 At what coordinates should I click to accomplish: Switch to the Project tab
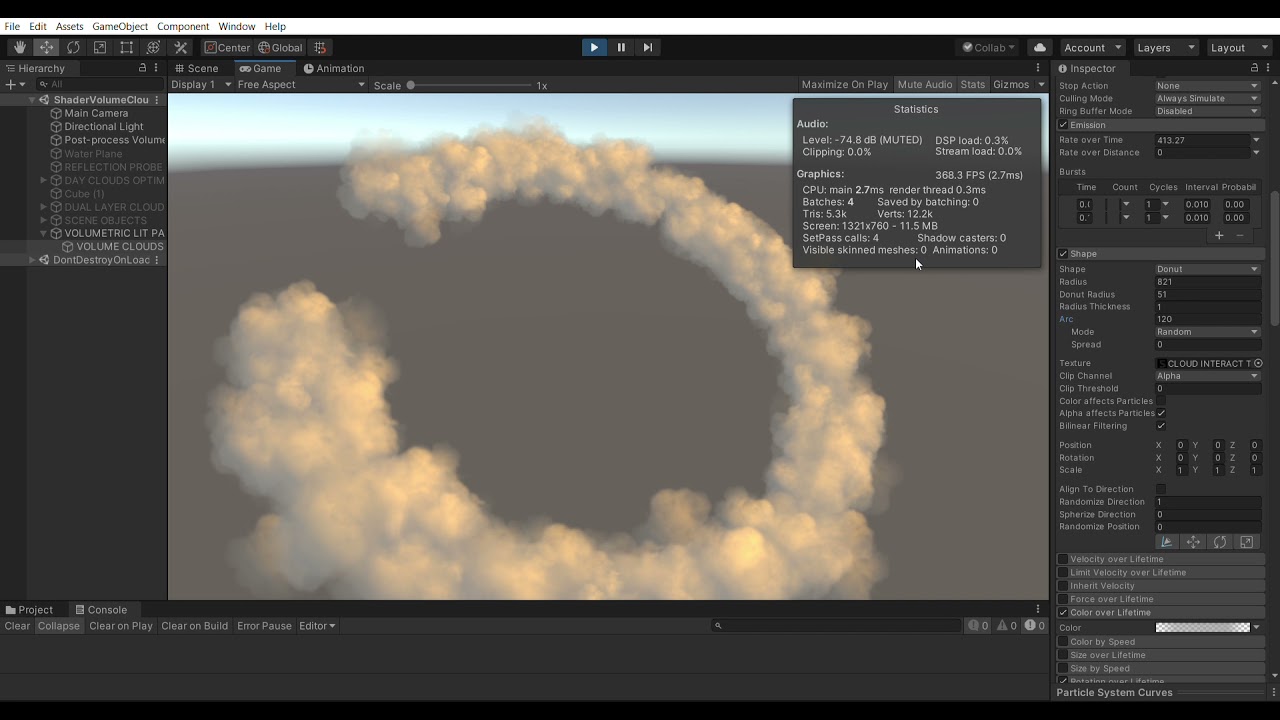click(x=29, y=610)
